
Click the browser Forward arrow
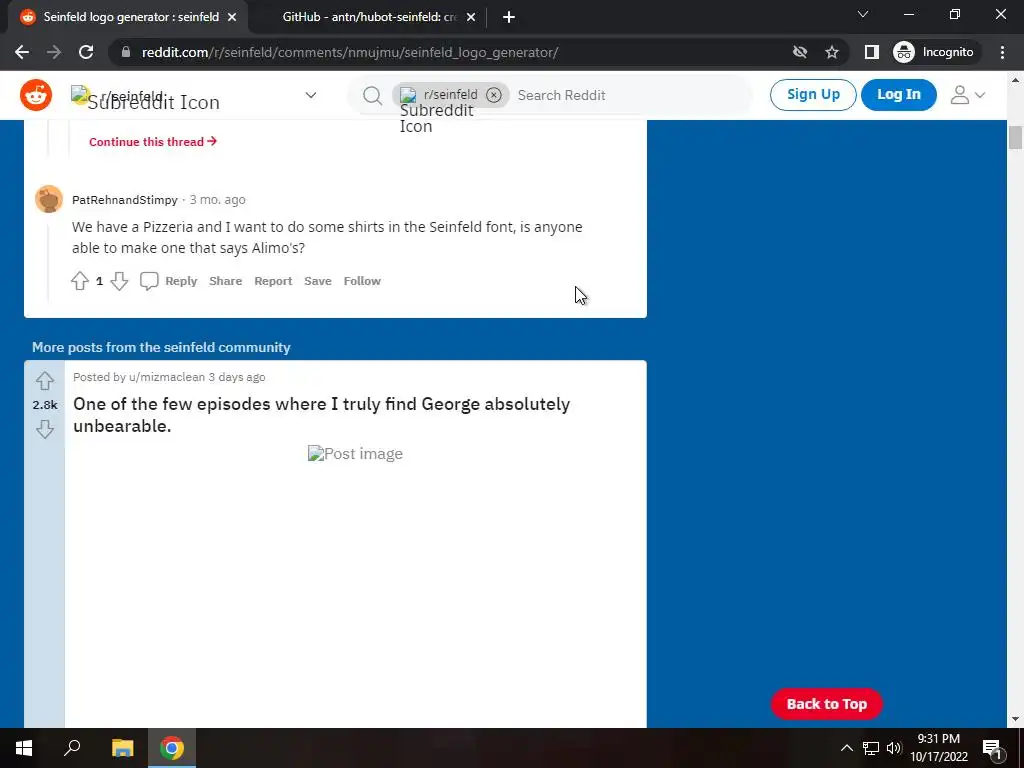[54, 52]
